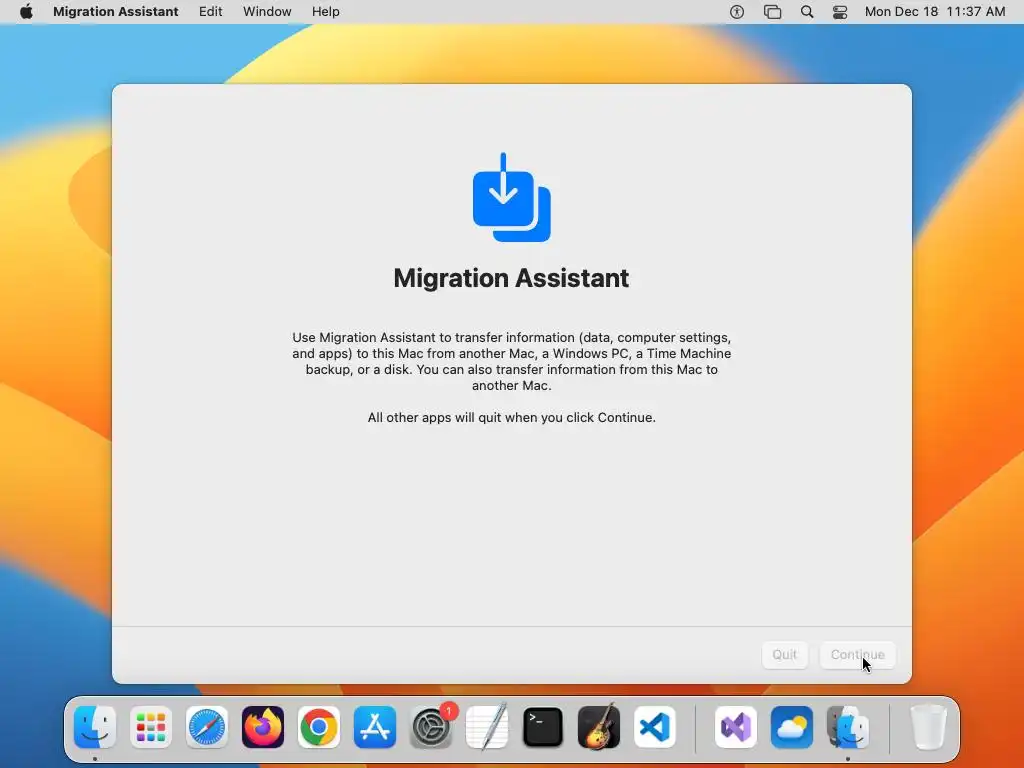The image size is (1024, 768).
Task: Open System Settings with badge in Dock
Action: pyautogui.click(x=431, y=727)
